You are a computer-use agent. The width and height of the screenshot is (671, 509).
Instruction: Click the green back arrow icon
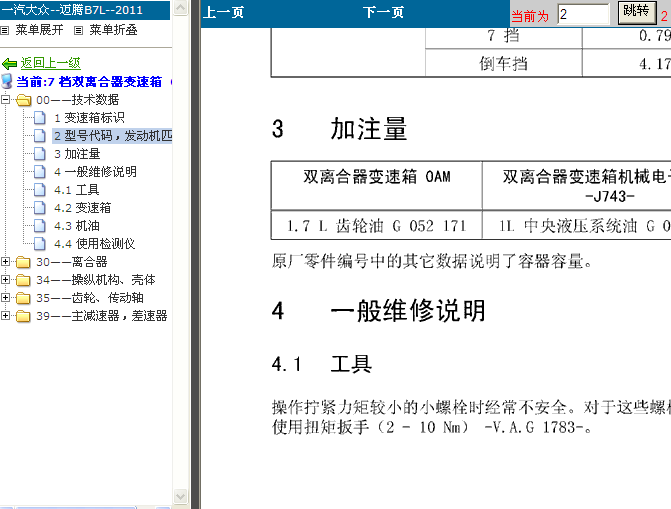(x=9, y=64)
